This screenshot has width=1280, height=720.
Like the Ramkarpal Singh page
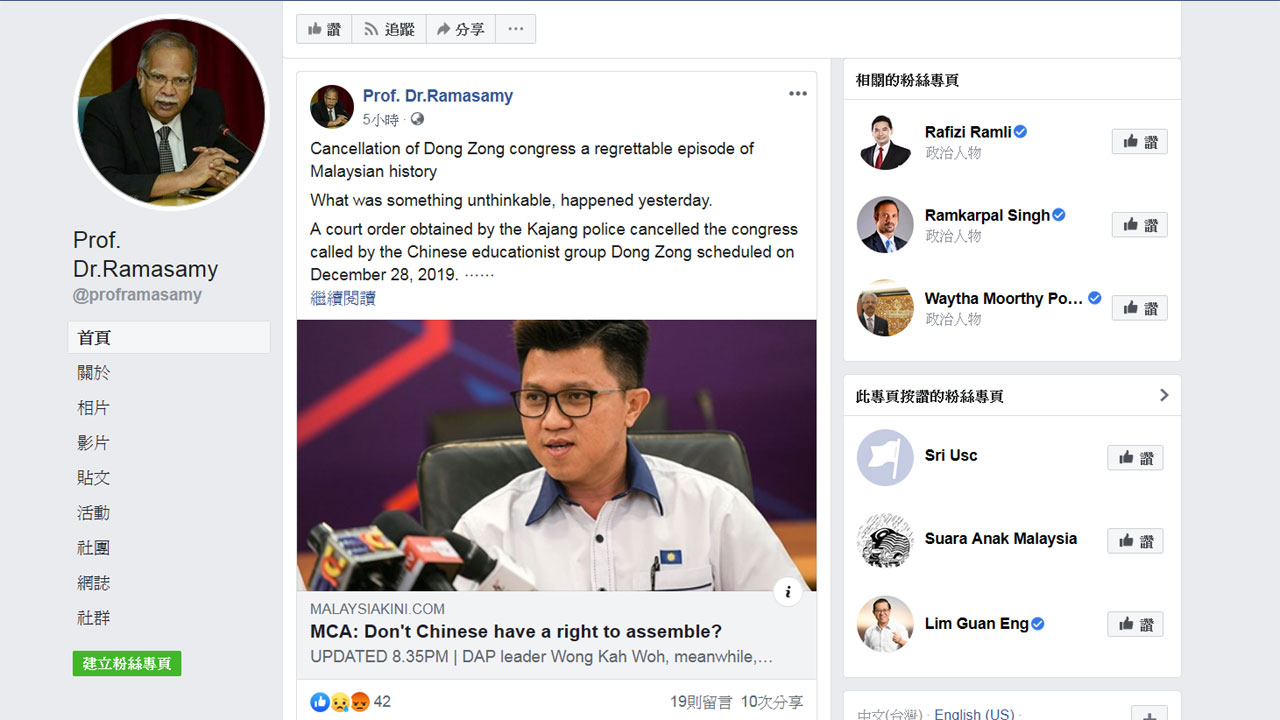(1139, 225)
